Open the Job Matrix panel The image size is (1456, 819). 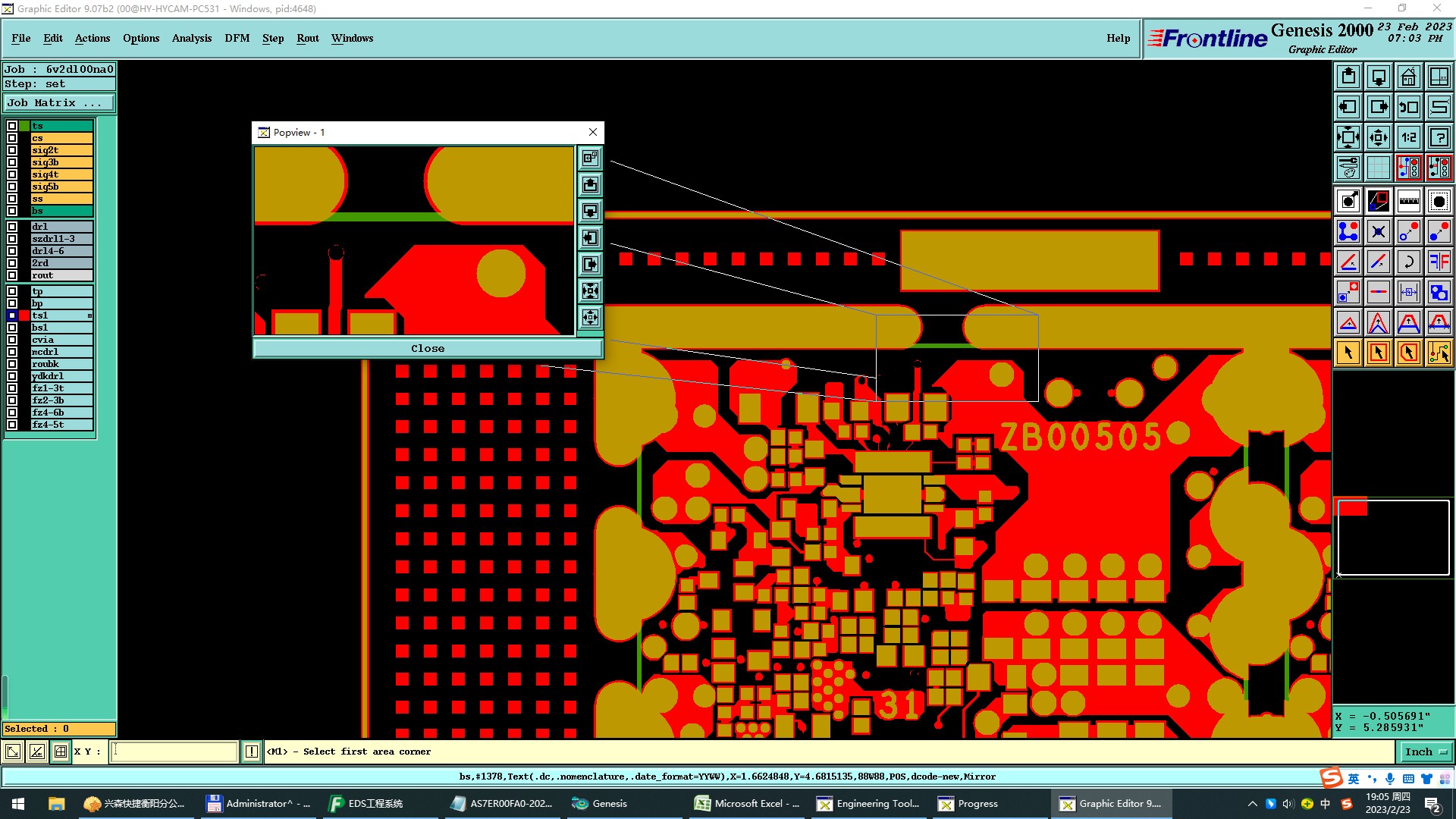[59, 103]
